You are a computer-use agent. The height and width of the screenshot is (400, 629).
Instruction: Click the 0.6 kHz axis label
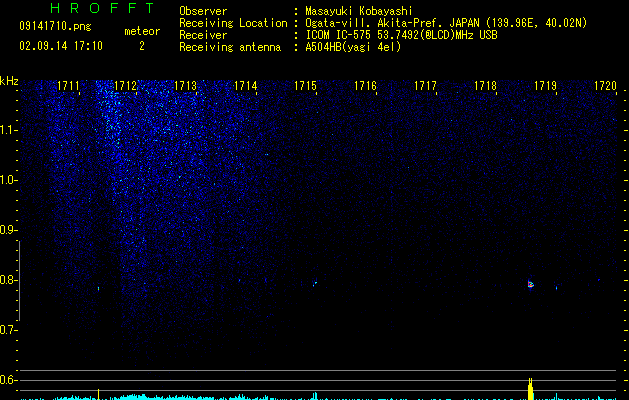[x=7, y=380]
